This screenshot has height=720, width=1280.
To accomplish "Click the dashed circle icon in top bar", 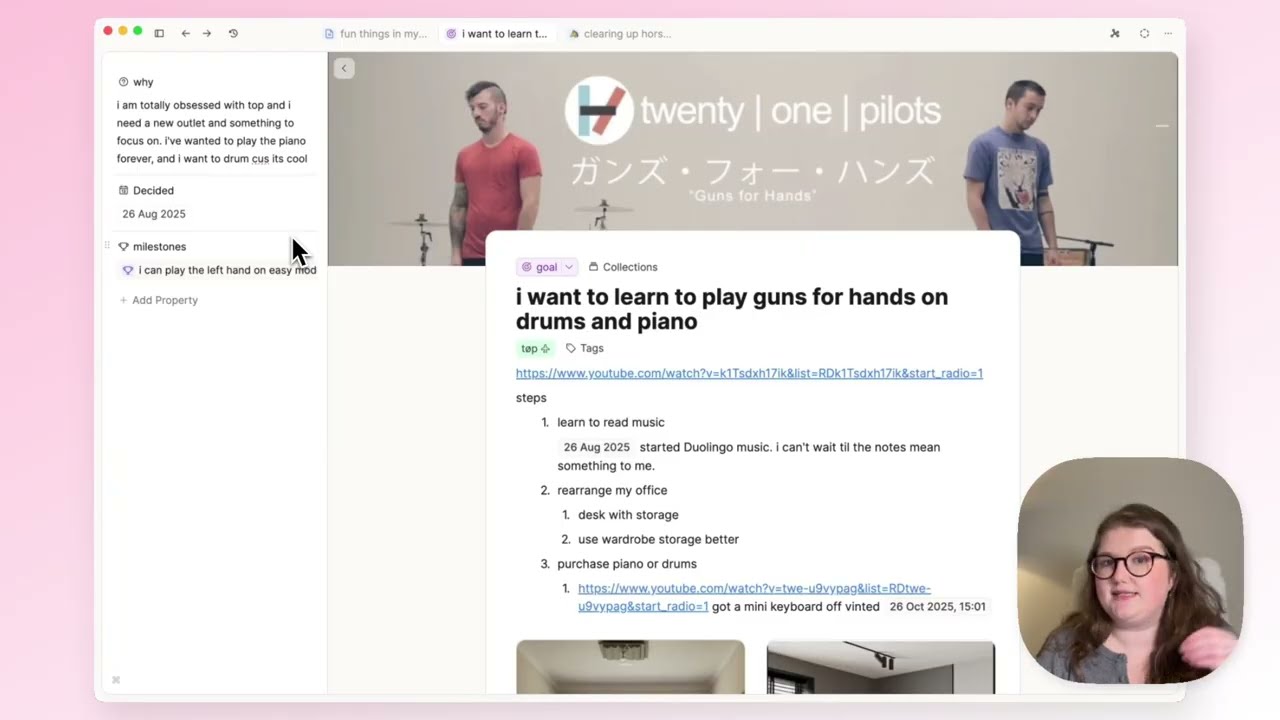I will tap(1144, 33).
